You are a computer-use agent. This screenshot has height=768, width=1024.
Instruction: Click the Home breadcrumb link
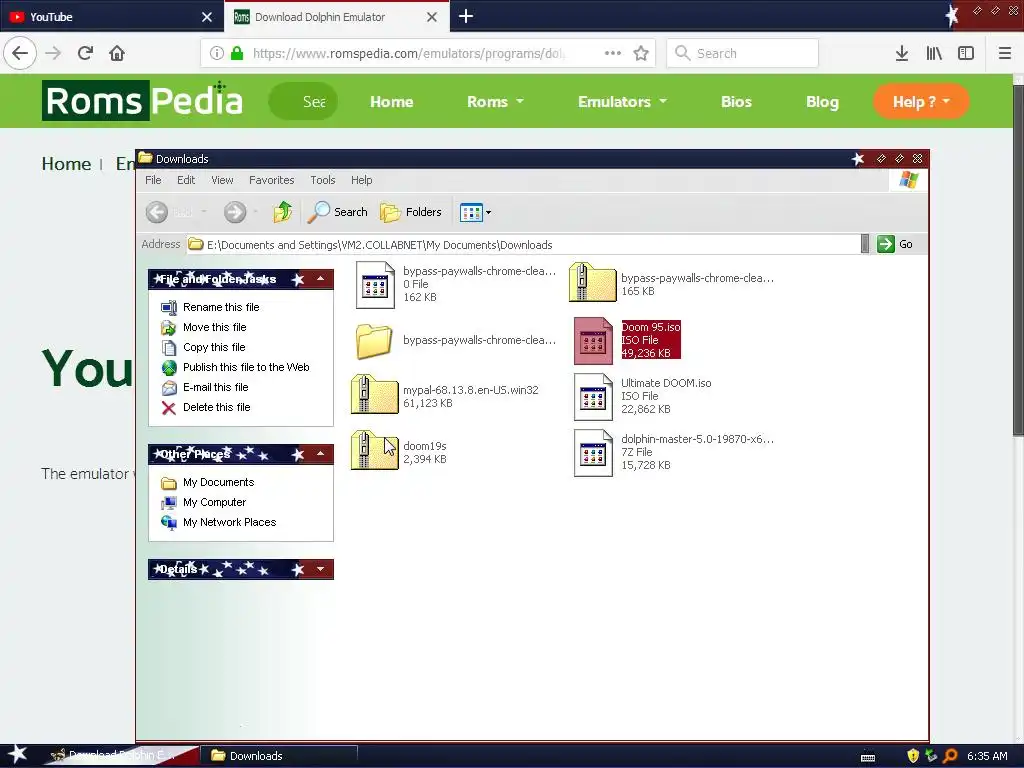pos(66,163)
